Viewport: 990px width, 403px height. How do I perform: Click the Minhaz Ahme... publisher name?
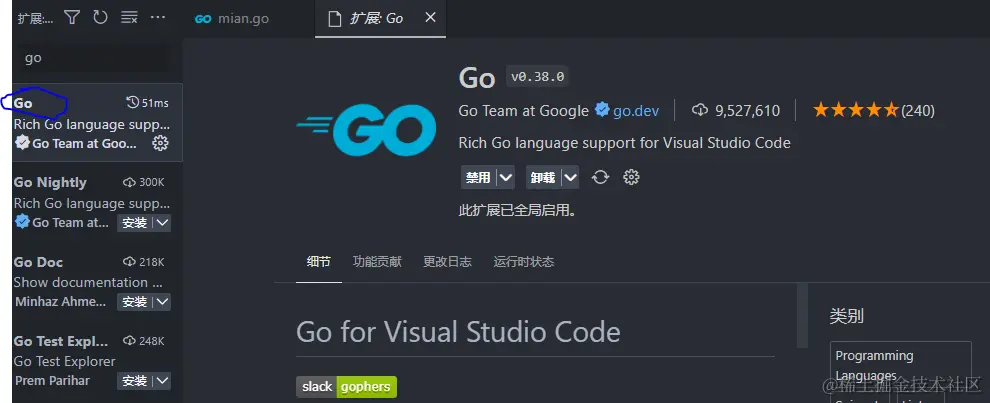61,302
